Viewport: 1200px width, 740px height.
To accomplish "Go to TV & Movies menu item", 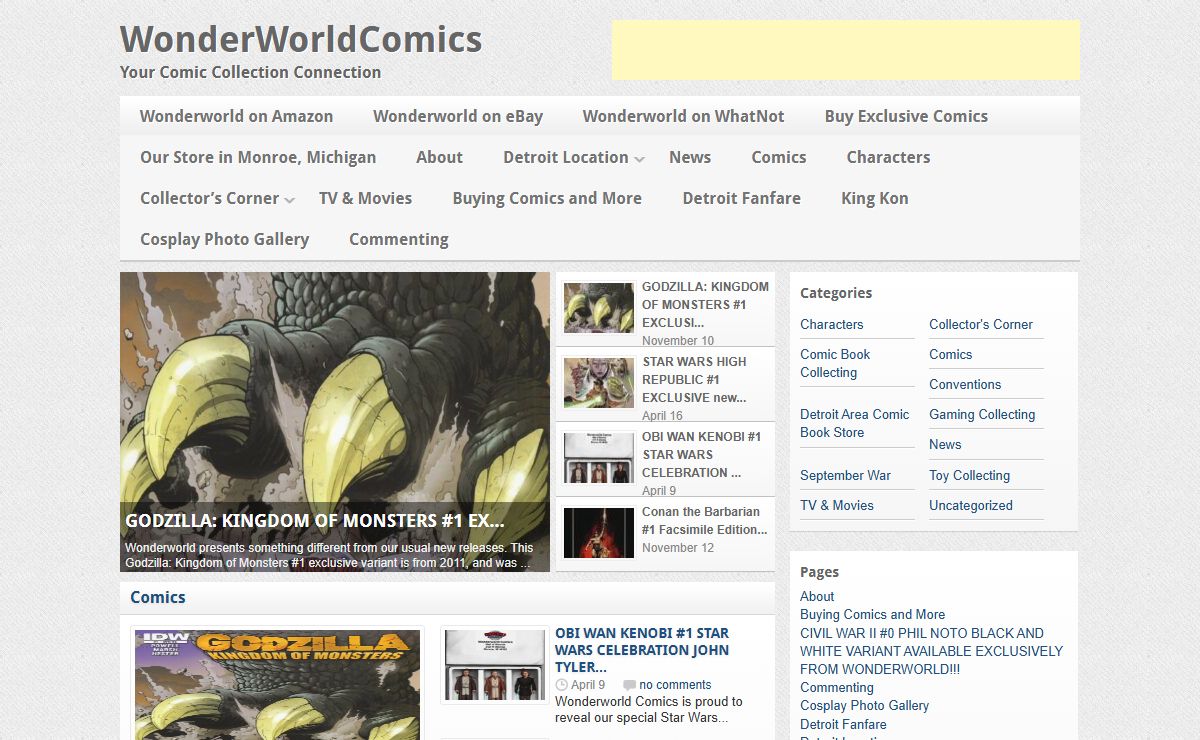I will coord(365,198).
